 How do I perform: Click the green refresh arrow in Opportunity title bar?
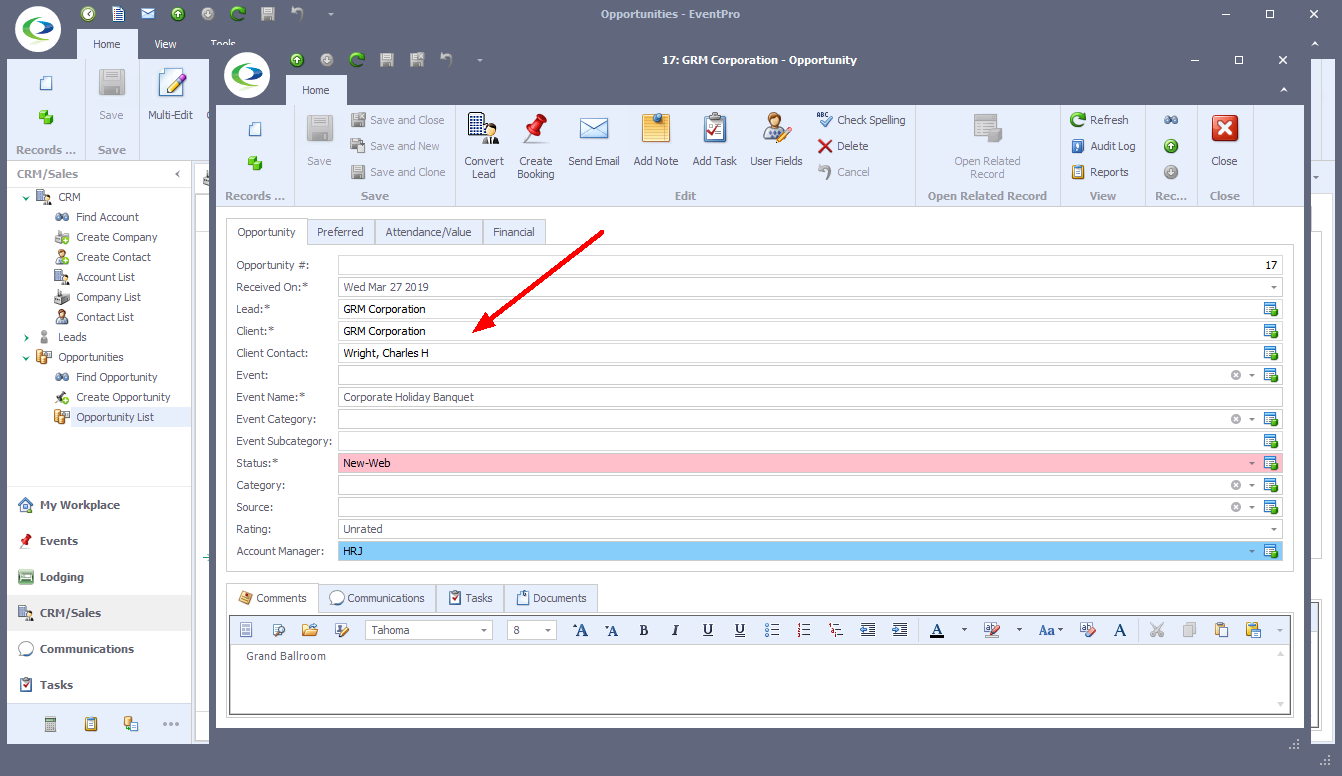(x=356, y=60)
